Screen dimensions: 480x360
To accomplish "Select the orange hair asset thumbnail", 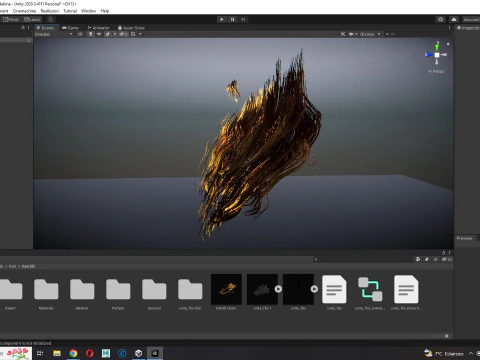I will [x=226, y=289].
